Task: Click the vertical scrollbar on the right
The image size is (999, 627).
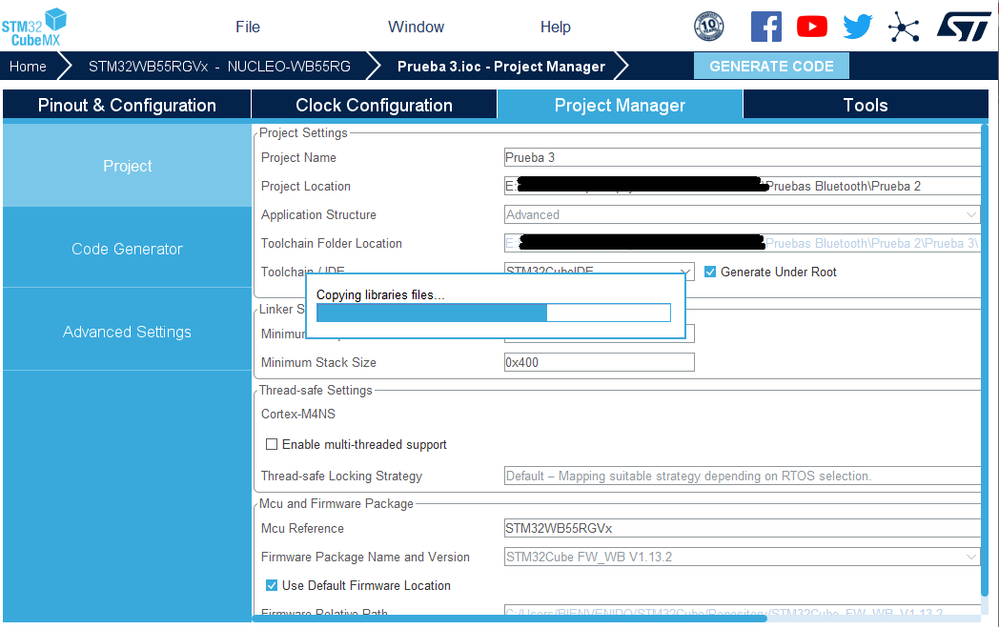Action: tap(985, 360)
